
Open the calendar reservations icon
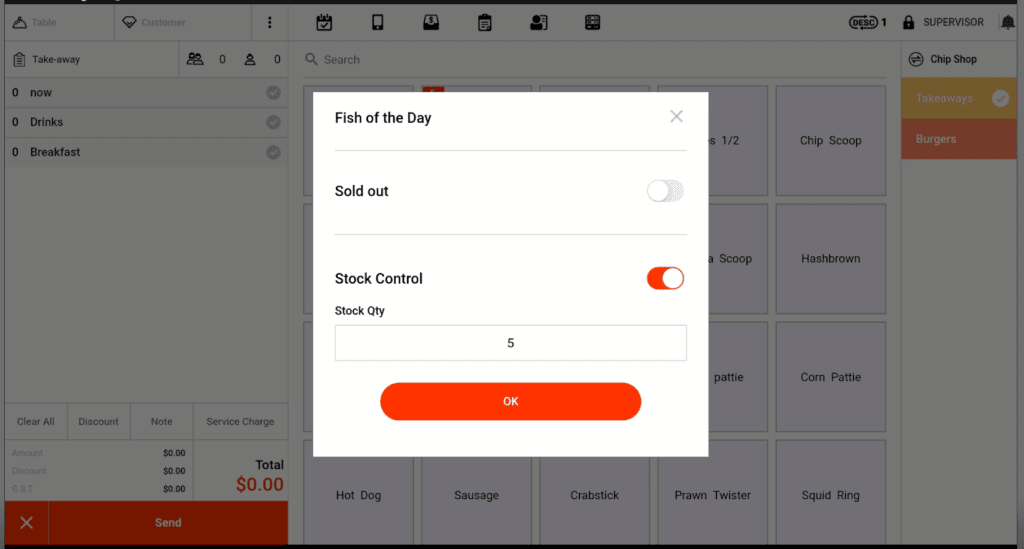[x=324, y=22]
